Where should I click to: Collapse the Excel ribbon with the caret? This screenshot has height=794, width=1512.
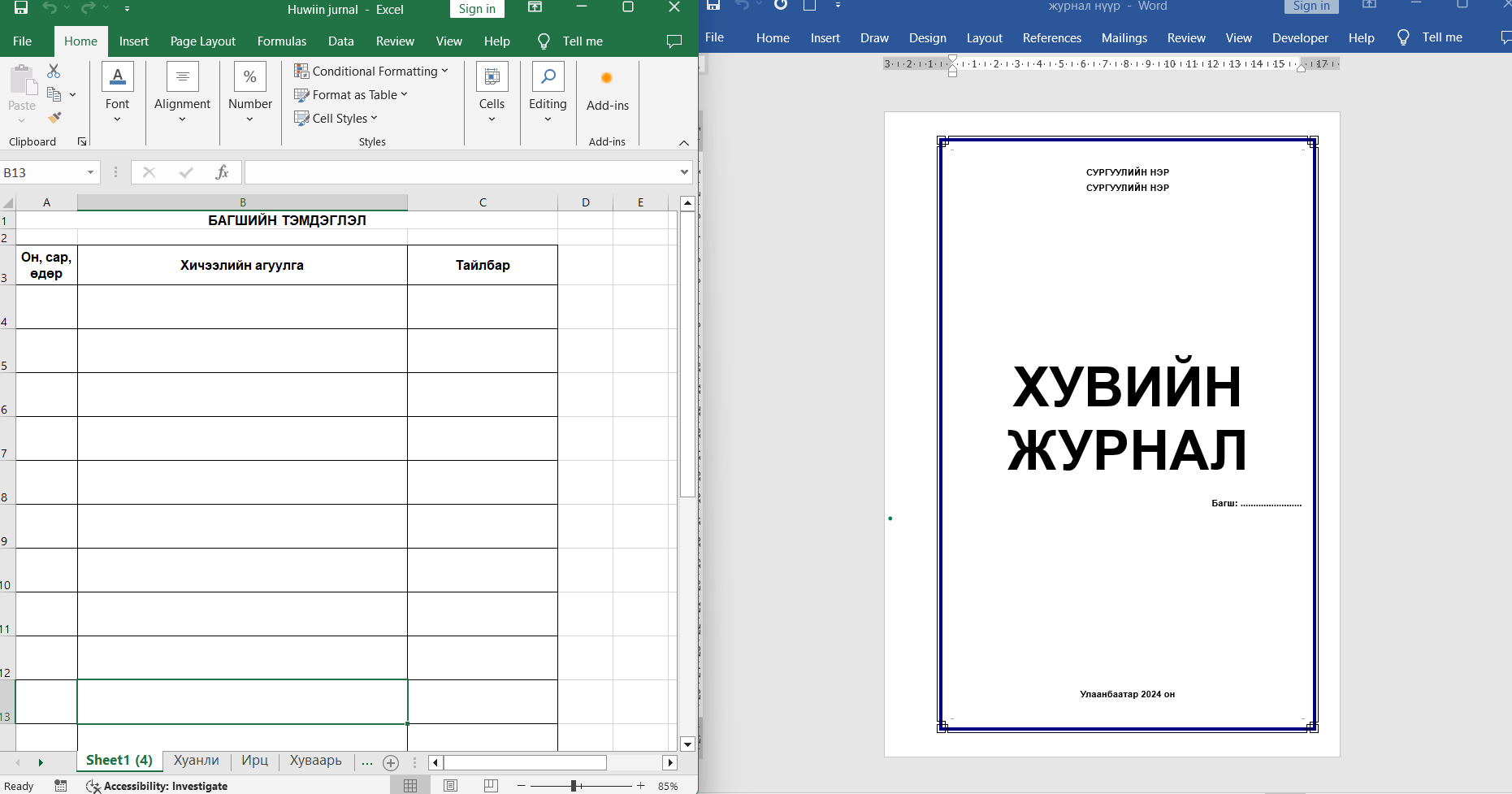(x=684, y=142)
